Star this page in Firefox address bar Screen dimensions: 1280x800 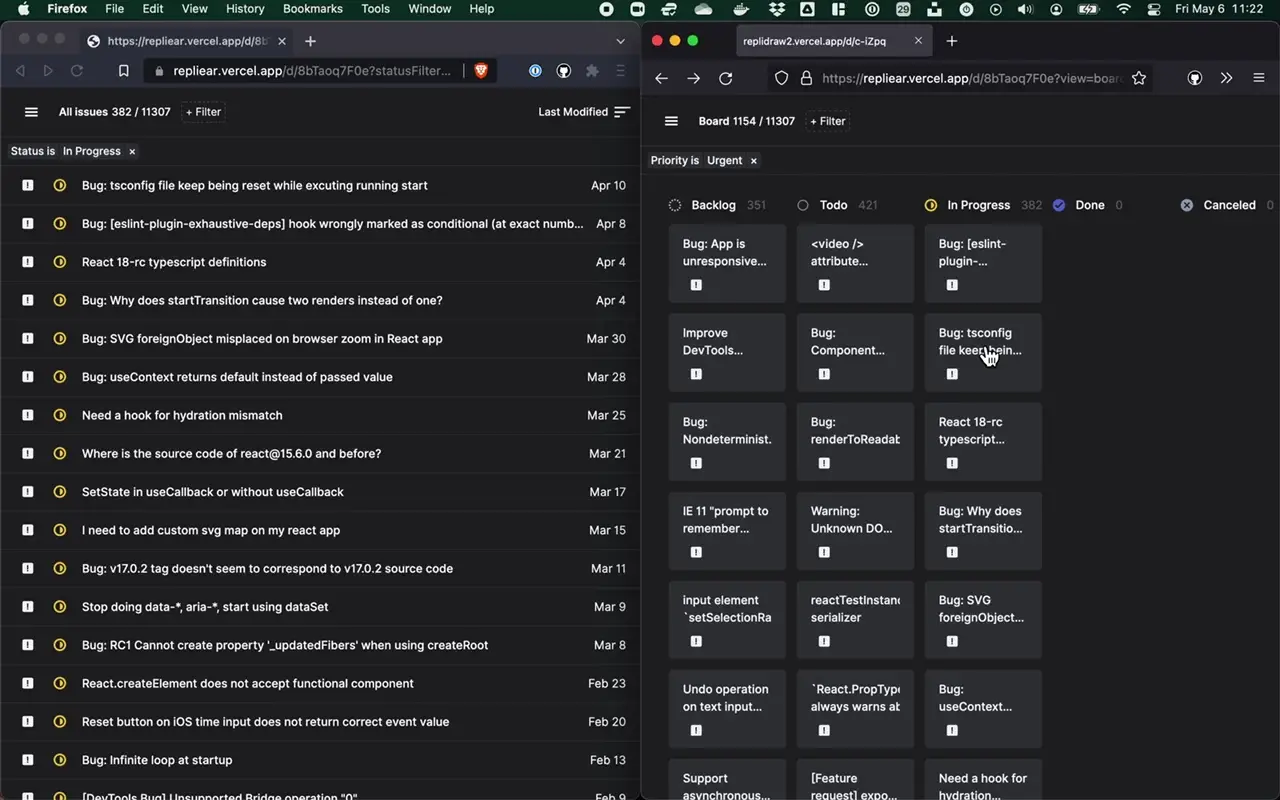pyautogui.click(x=1139, y=78)
